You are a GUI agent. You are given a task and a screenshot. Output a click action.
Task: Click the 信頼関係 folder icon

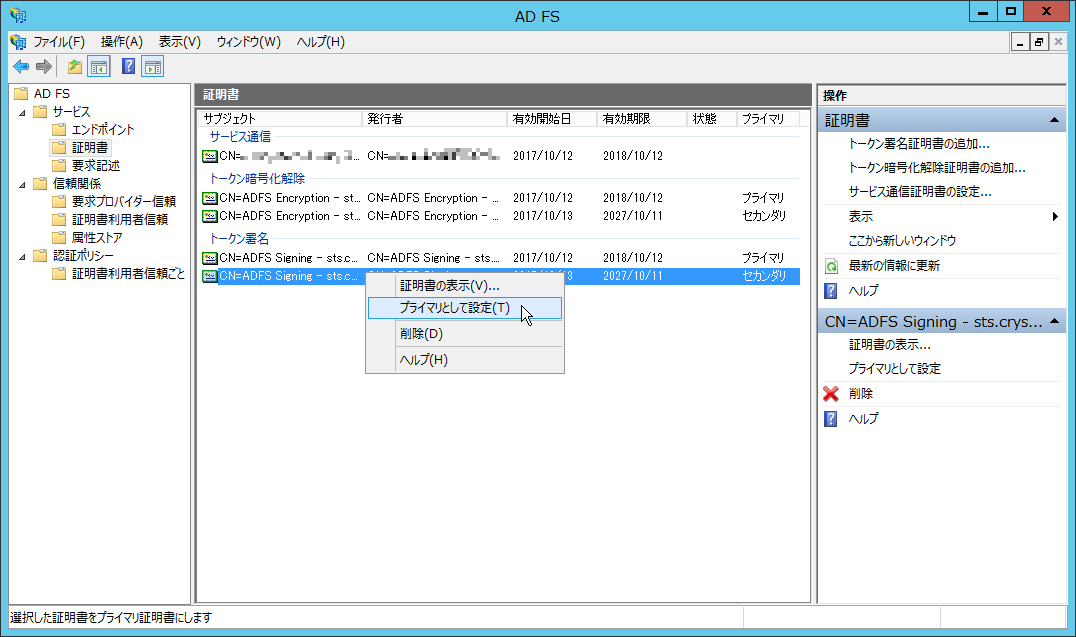pyautogui.click(x=40, y=183)
